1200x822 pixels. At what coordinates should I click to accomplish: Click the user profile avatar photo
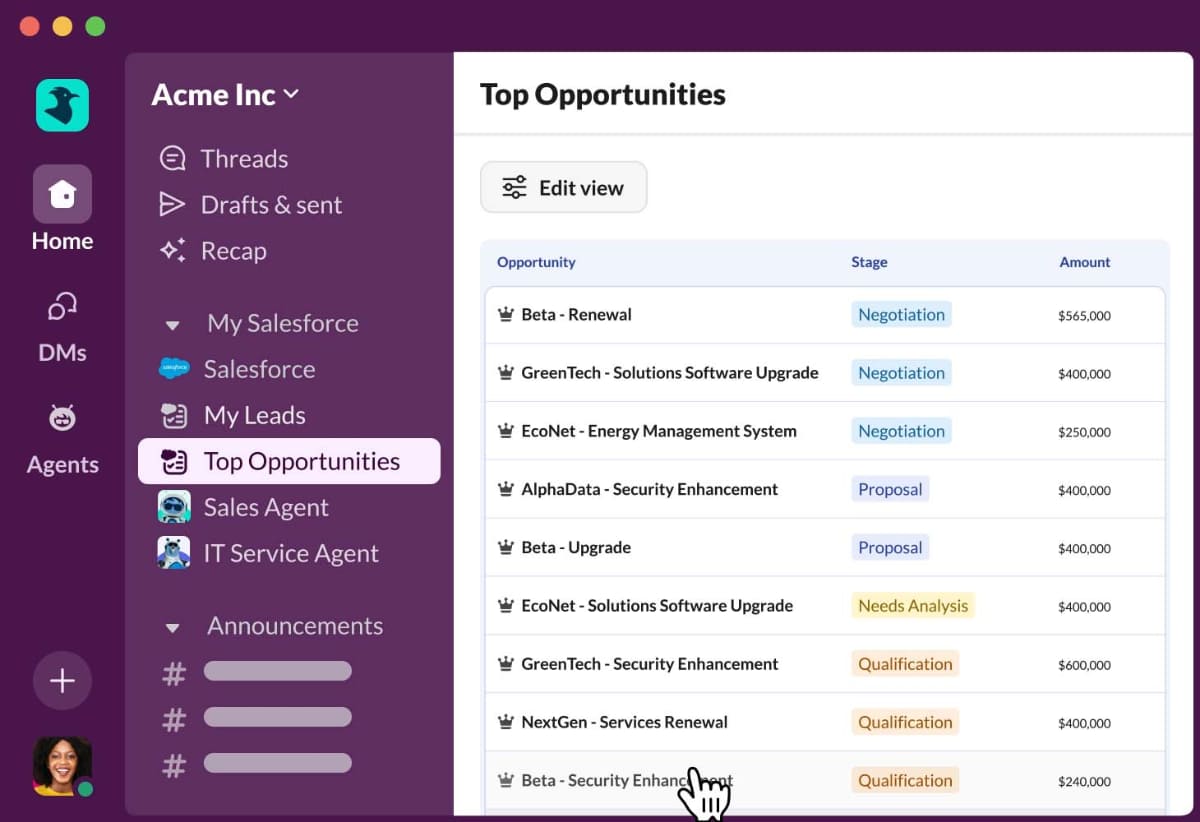[x=62, y=765]
